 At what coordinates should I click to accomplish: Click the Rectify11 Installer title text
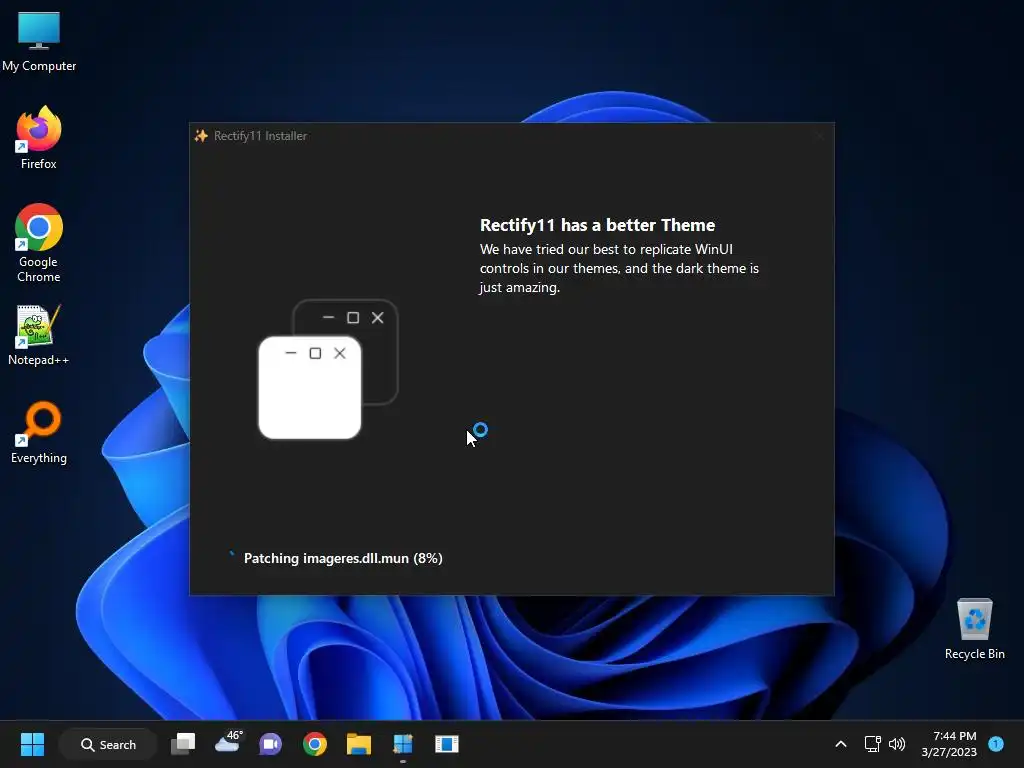[260, 136]
